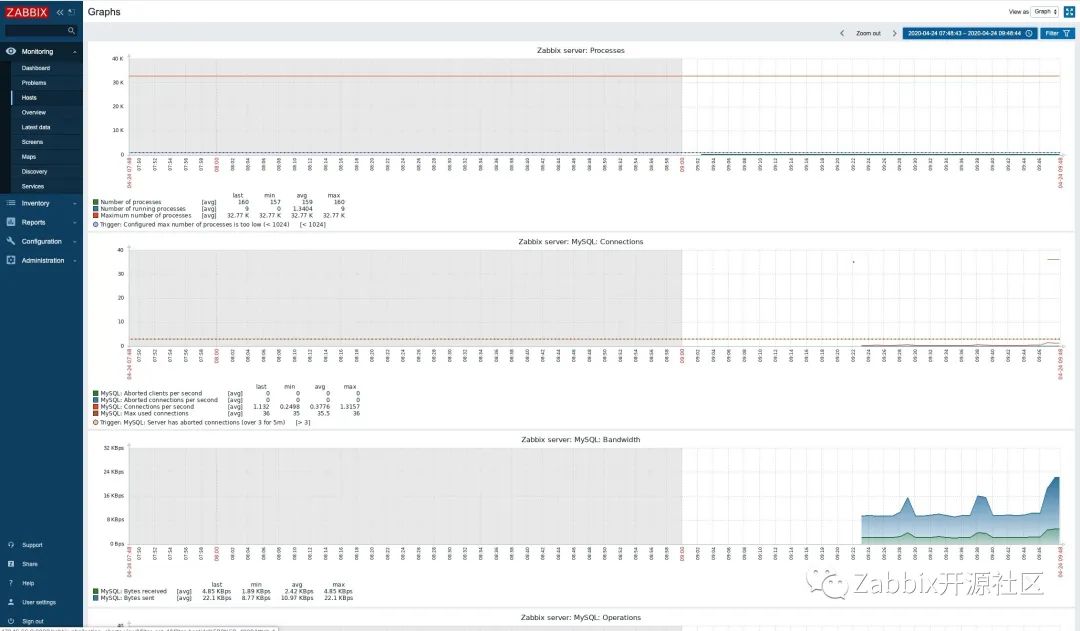Open the View as Graph dropdown
The width and height of the screenshot is (1080, 631).
coord(1045,12)
